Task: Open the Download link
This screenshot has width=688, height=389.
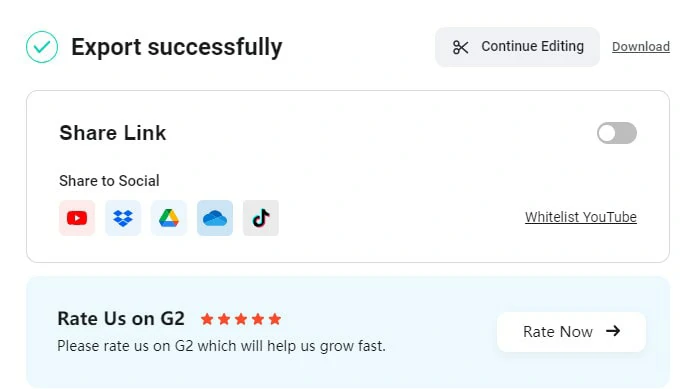Action: (x=641, y=46)
